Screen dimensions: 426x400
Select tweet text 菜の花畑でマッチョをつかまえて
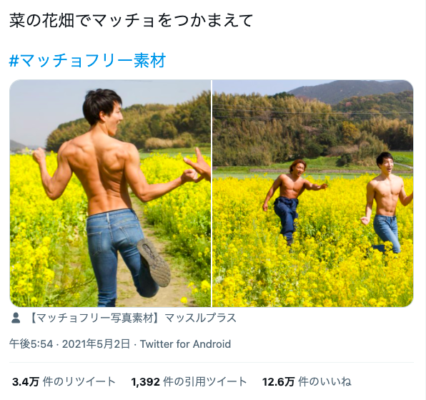tap(131, 21)
